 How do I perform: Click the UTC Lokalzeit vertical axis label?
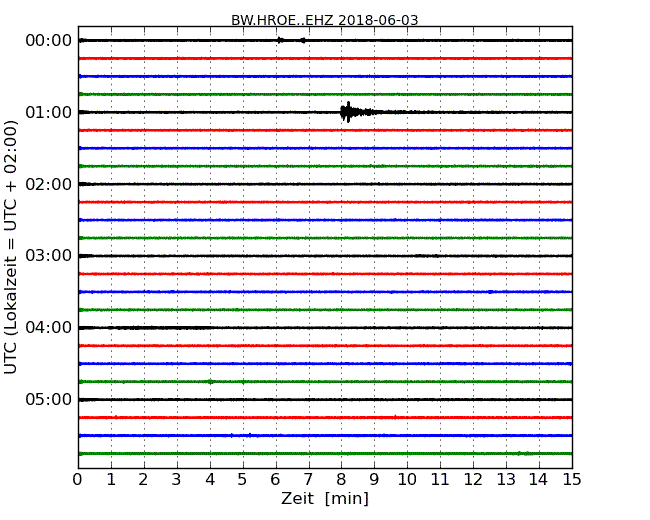point(10,247)
